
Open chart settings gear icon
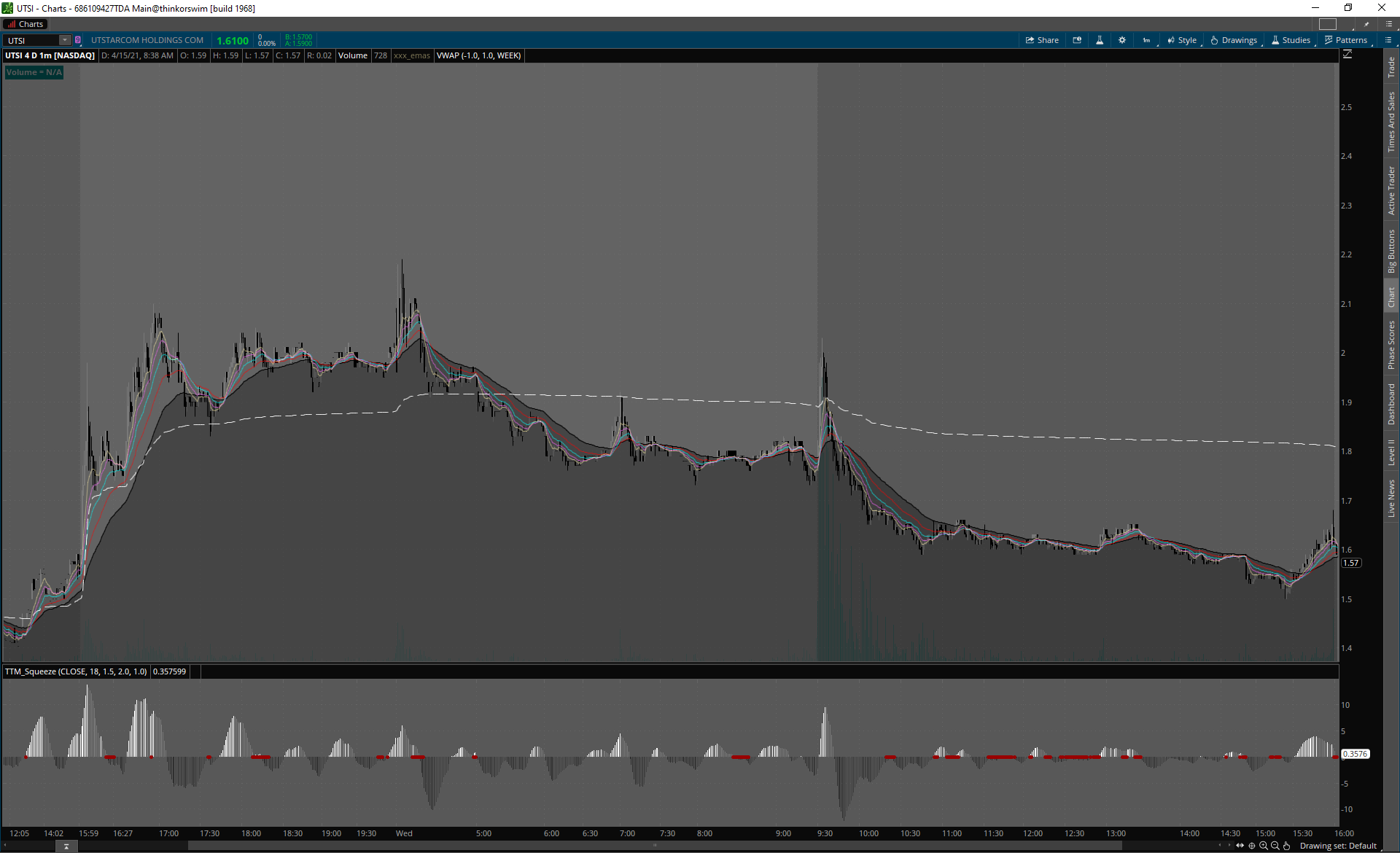(x=1122, y=40)
